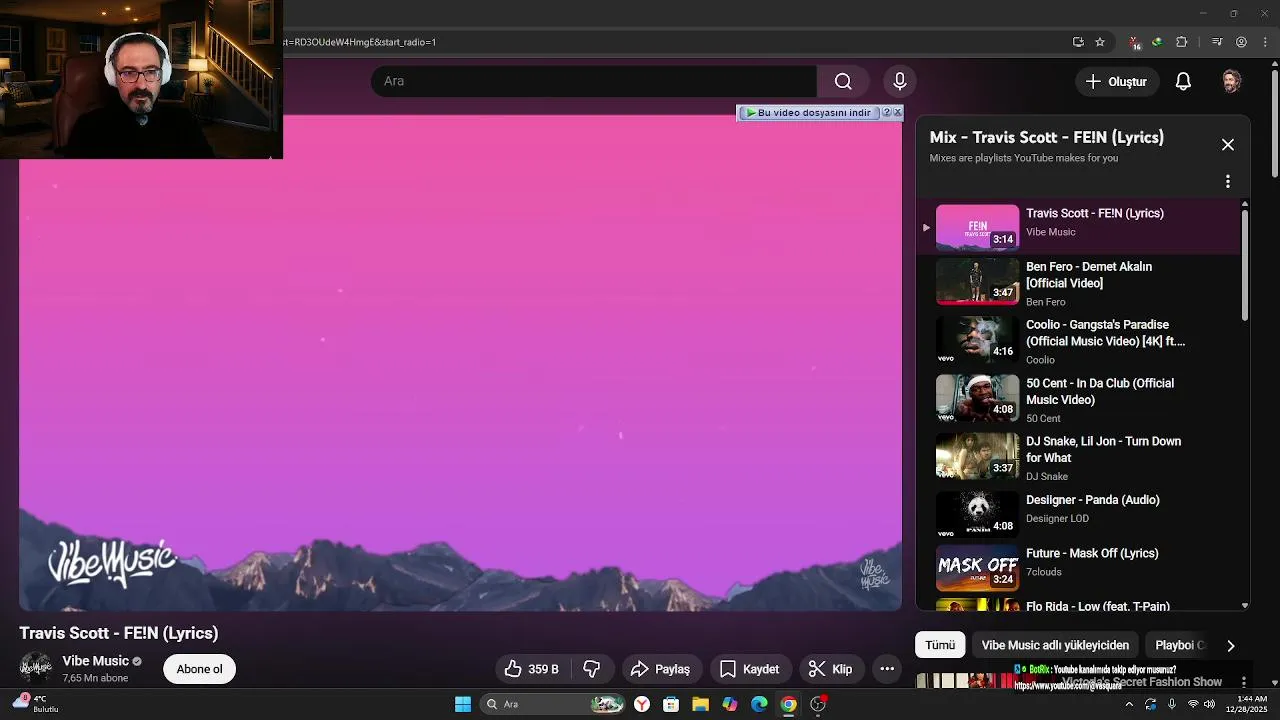Open Copilot app from the taskbar
Viewport: 1280px width, 720px height.
click(730, 704)
